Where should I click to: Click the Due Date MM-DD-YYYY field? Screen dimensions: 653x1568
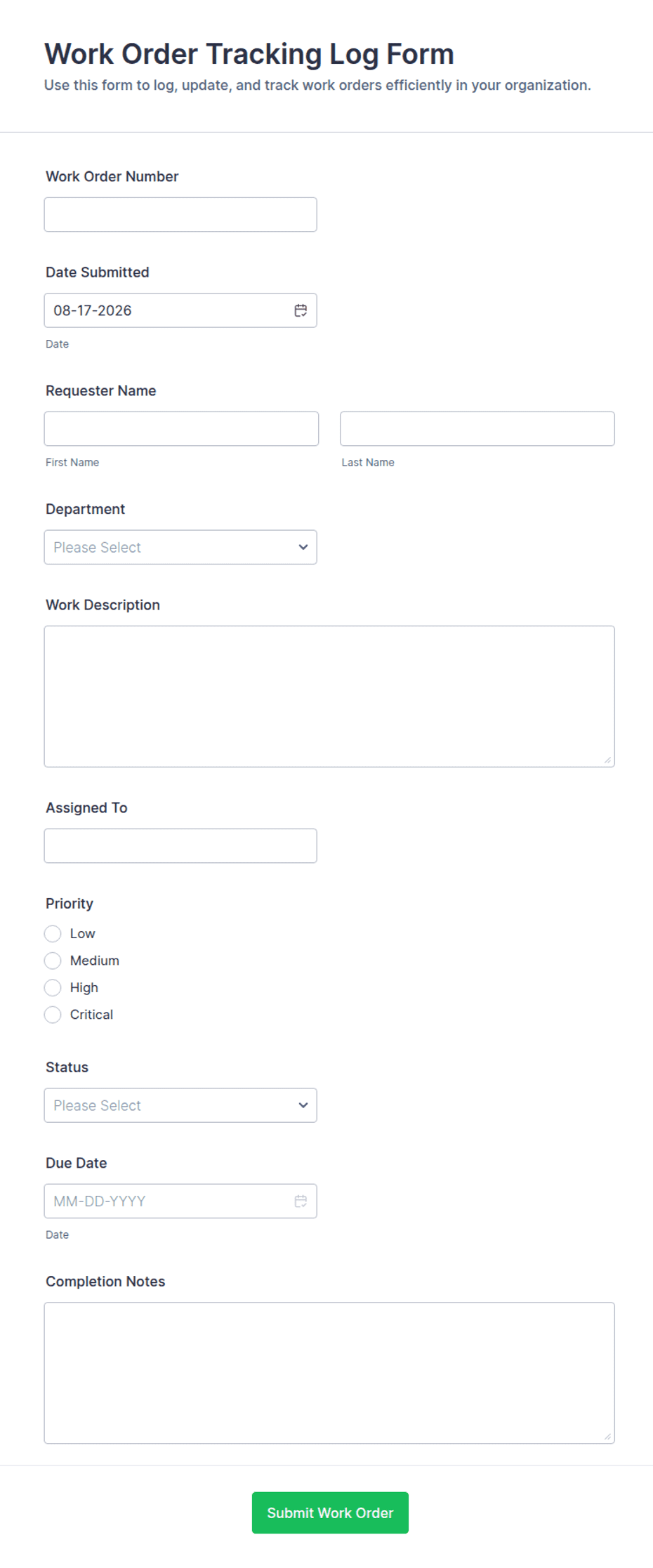(x=180, y=1201)
